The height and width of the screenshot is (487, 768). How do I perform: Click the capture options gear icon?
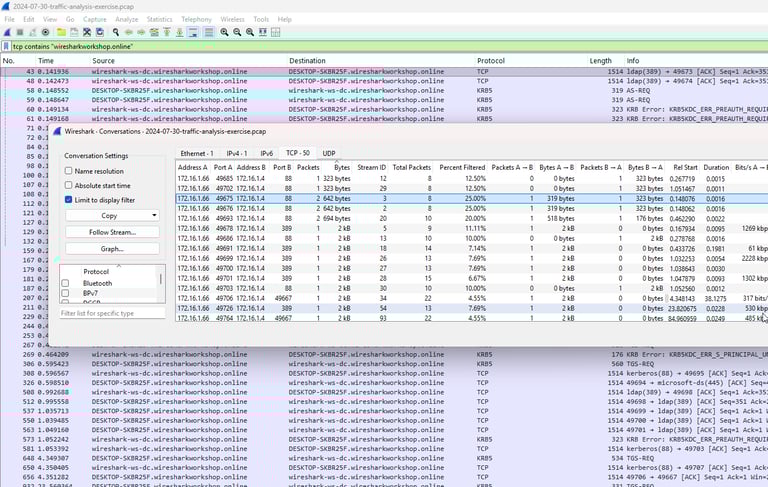click(x=46, y=32)
